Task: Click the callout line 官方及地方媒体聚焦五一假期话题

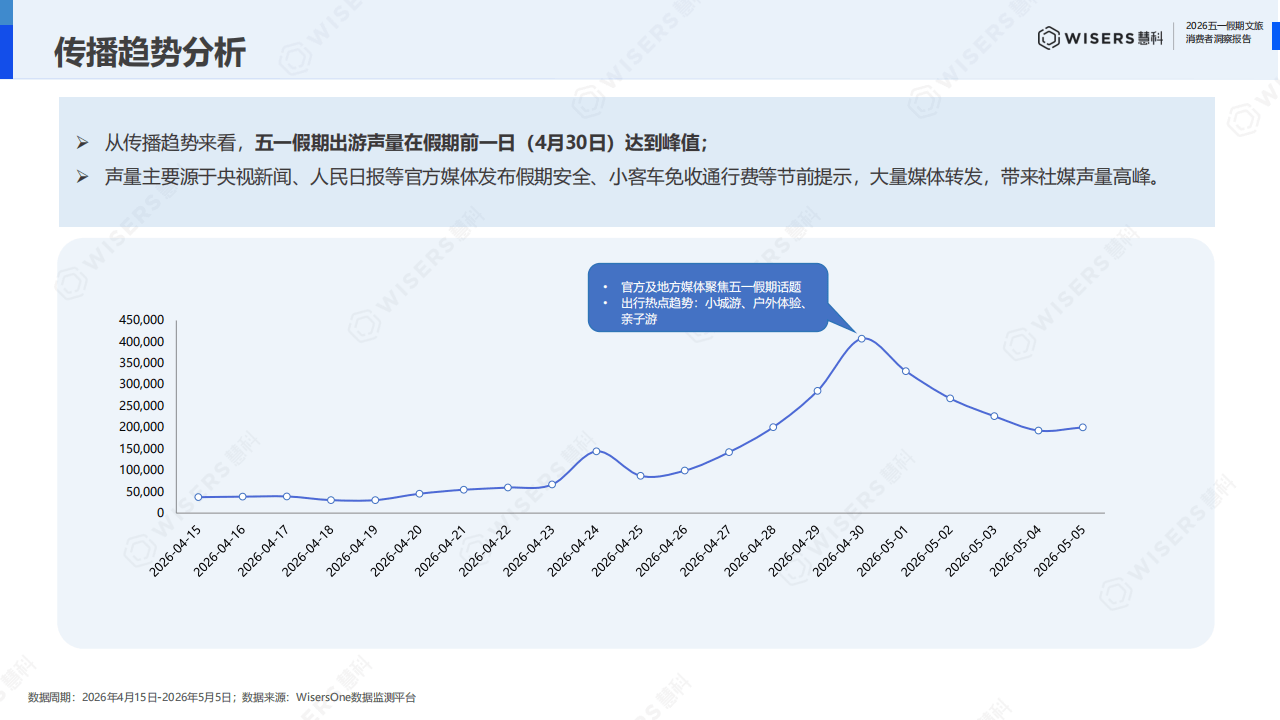Action: (711, 286)
